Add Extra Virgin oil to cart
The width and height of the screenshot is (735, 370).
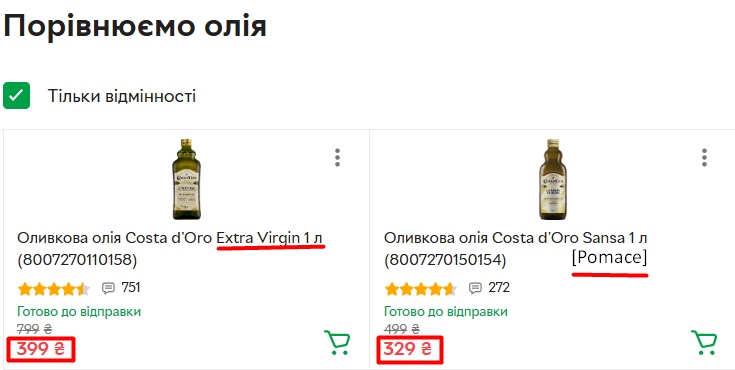(337, 343)
